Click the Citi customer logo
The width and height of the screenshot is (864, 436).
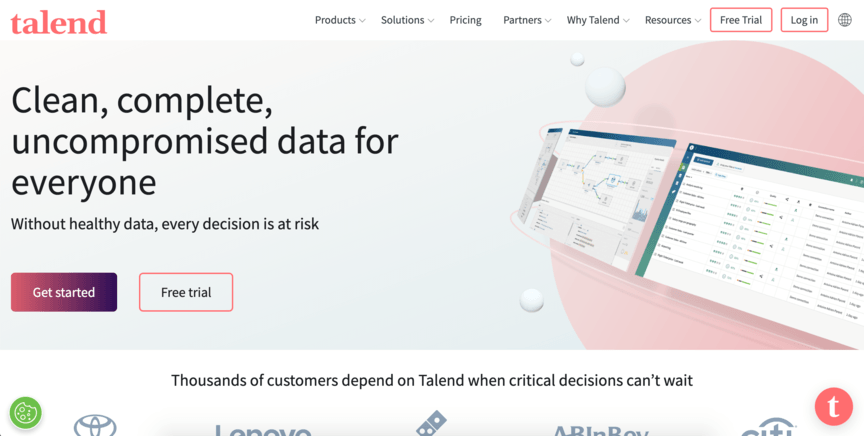(768, 427)
